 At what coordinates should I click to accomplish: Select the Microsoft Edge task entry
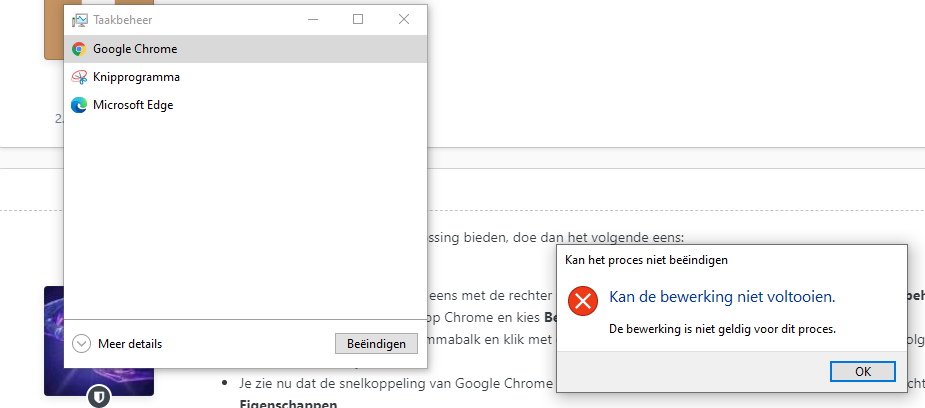[x=245, y=106]
